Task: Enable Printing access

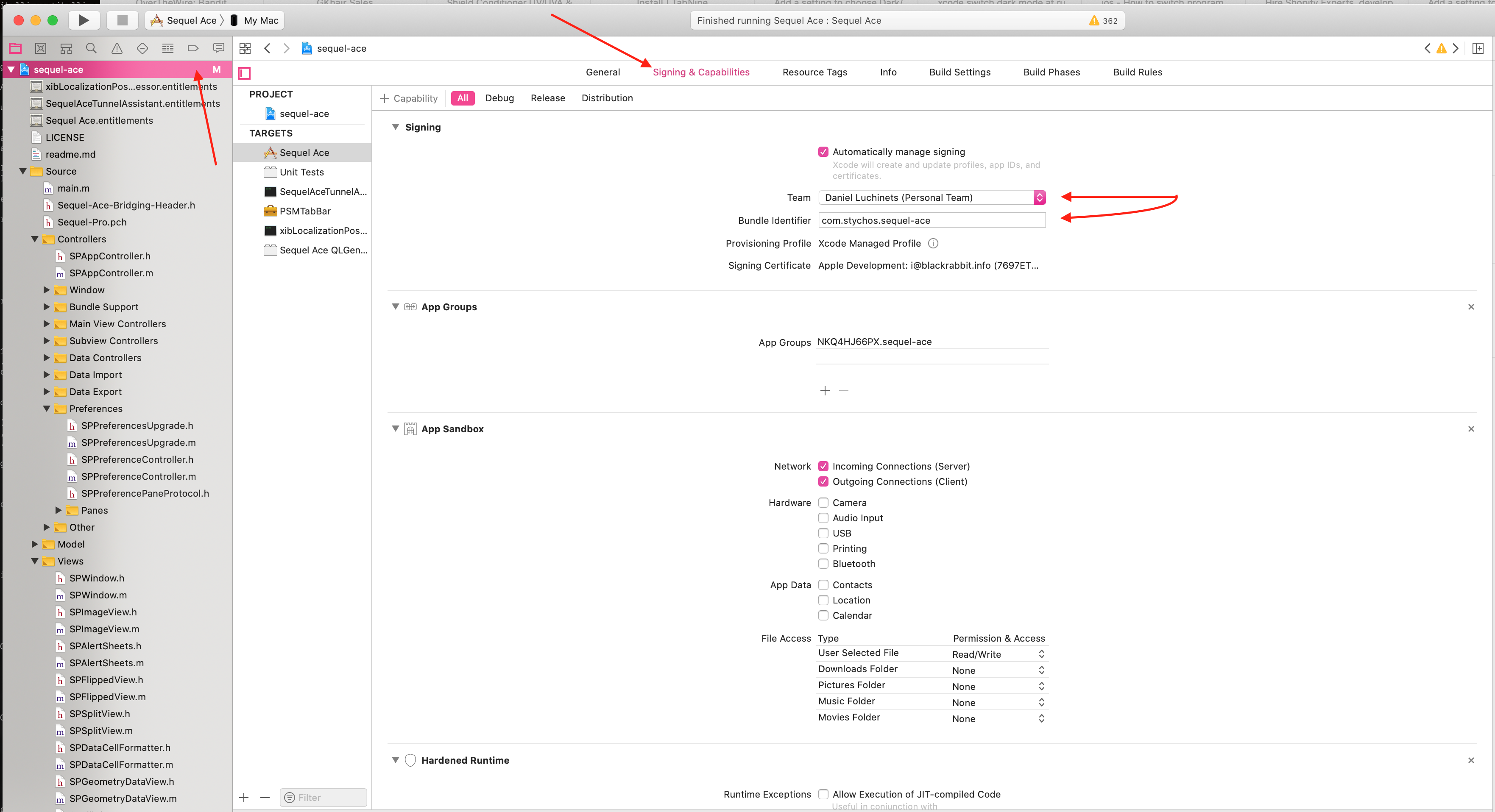Action: tap(823, 549)
